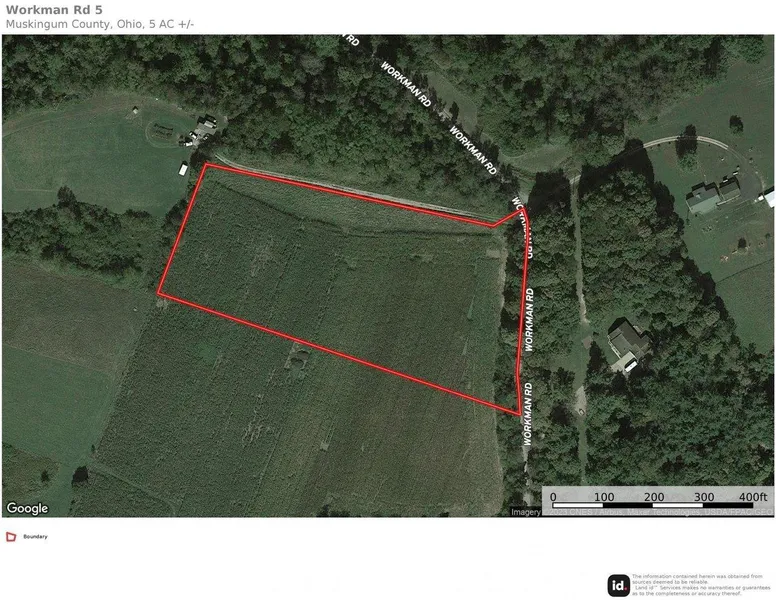This screenshot has height=600, width=776.
Task: Click the 0 mark on the scale bar
Action: (553, 497)
